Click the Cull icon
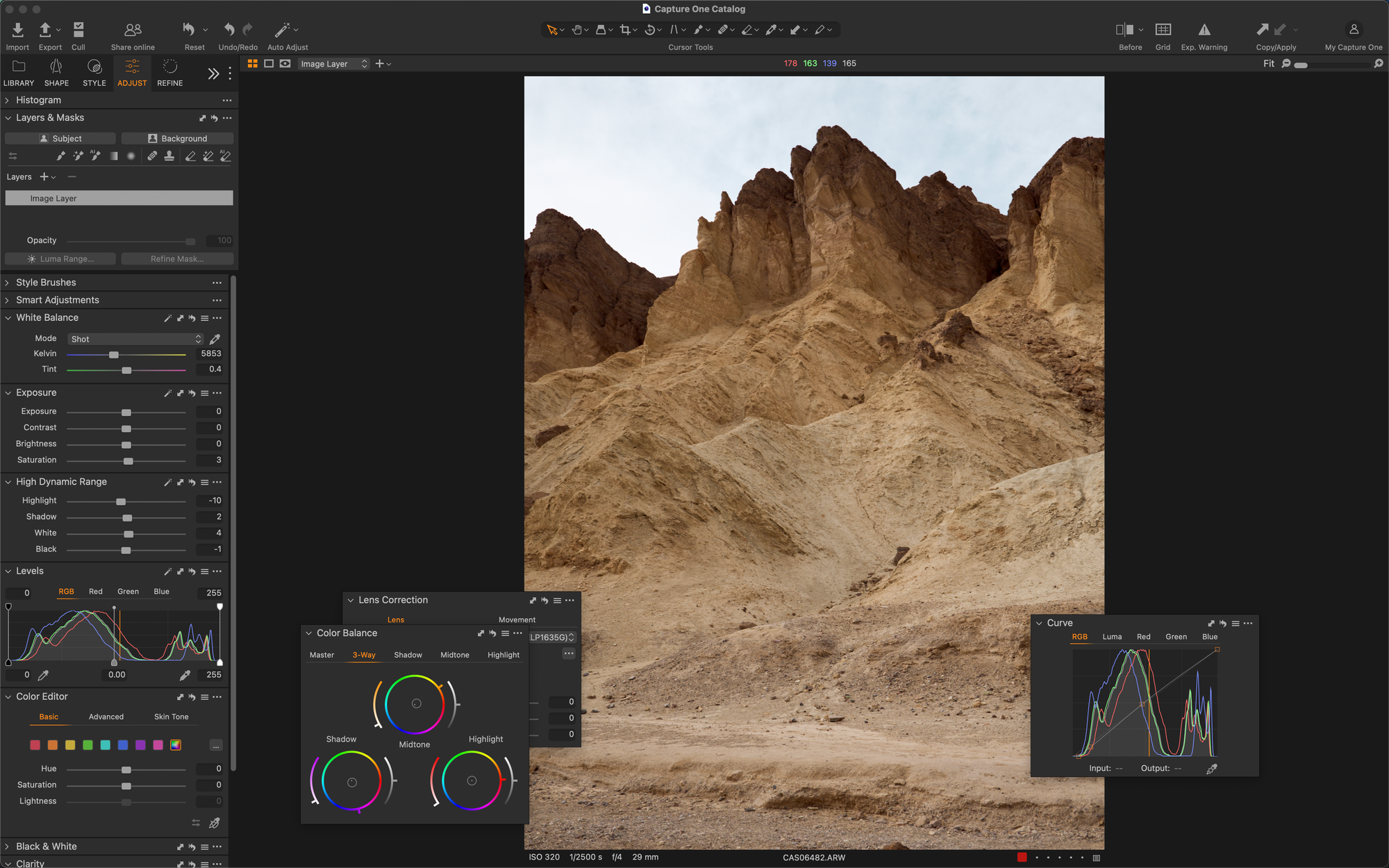 (78, 30)
